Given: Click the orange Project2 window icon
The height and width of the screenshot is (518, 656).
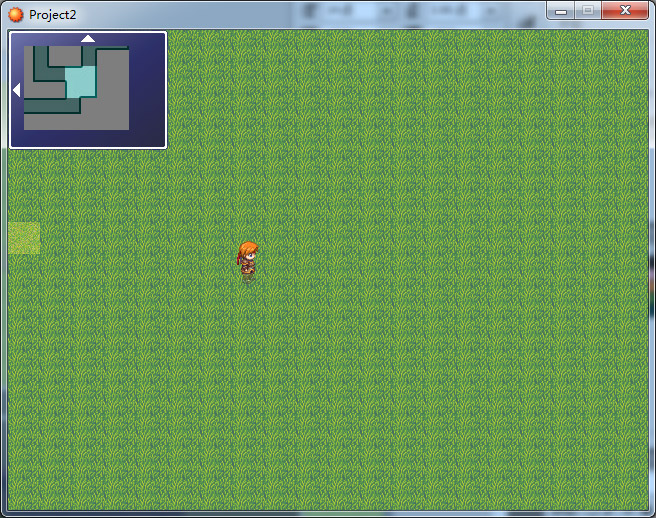Looking at the screenshot, I should tap(16, 15).
